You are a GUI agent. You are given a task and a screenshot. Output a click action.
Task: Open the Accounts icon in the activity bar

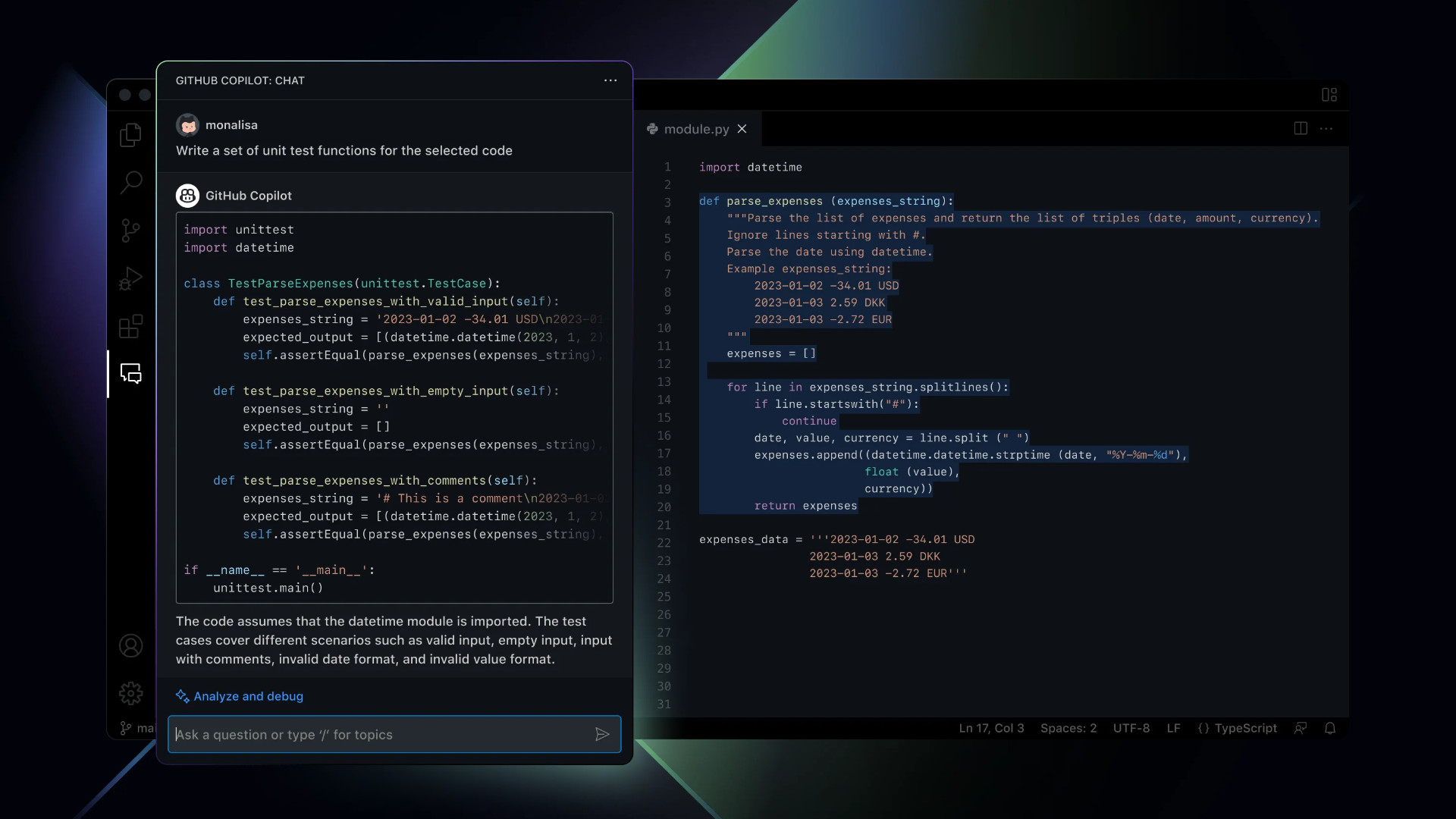(130, 645)
